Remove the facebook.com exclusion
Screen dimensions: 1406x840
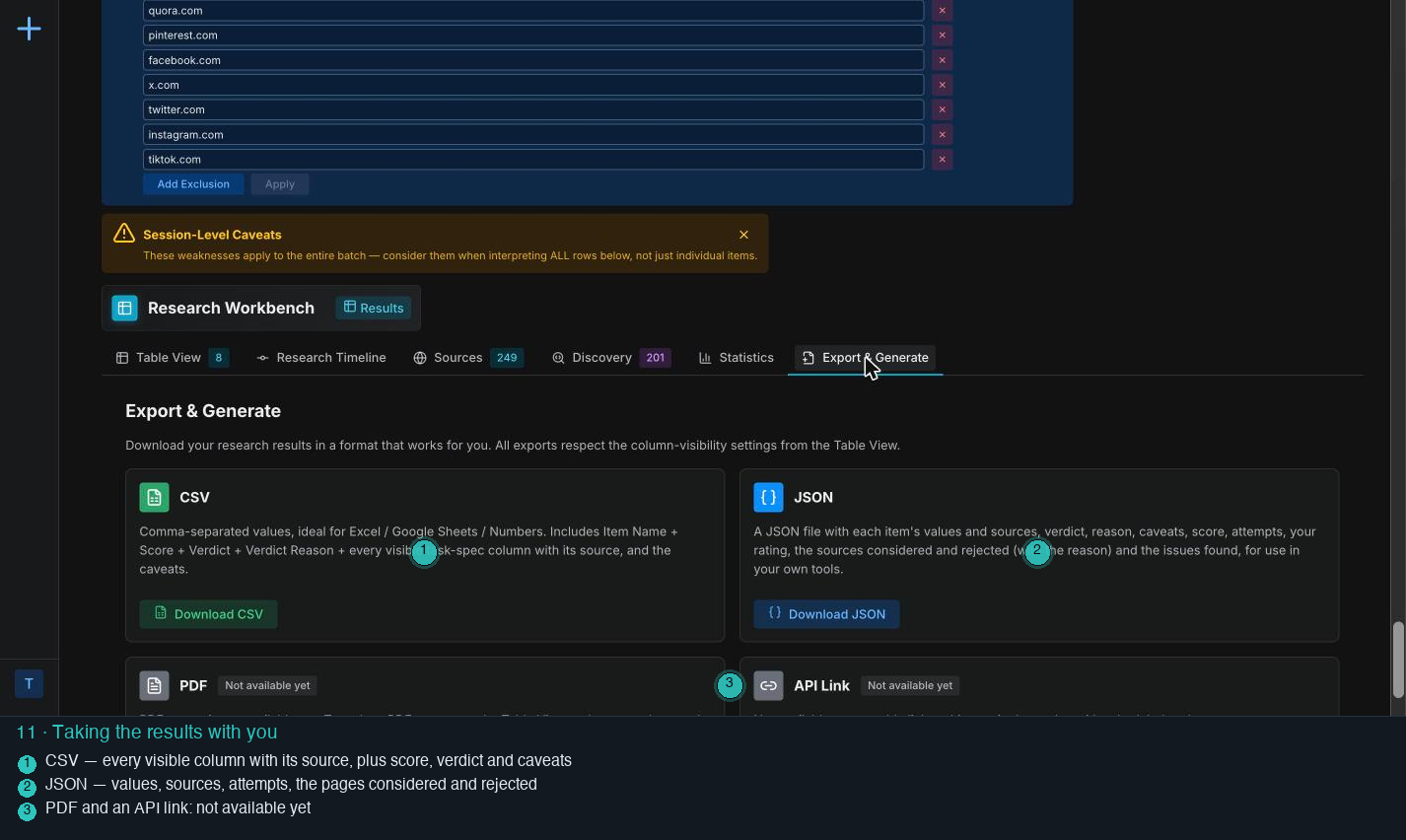[942, 60]
